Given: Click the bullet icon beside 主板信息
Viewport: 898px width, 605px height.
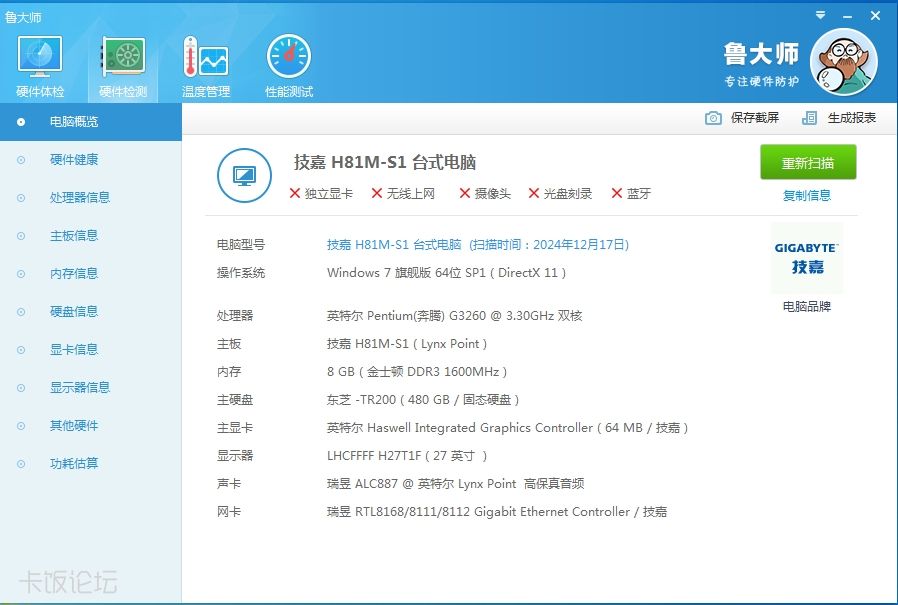Looking at the screenshot, I should tap(21, 236).
